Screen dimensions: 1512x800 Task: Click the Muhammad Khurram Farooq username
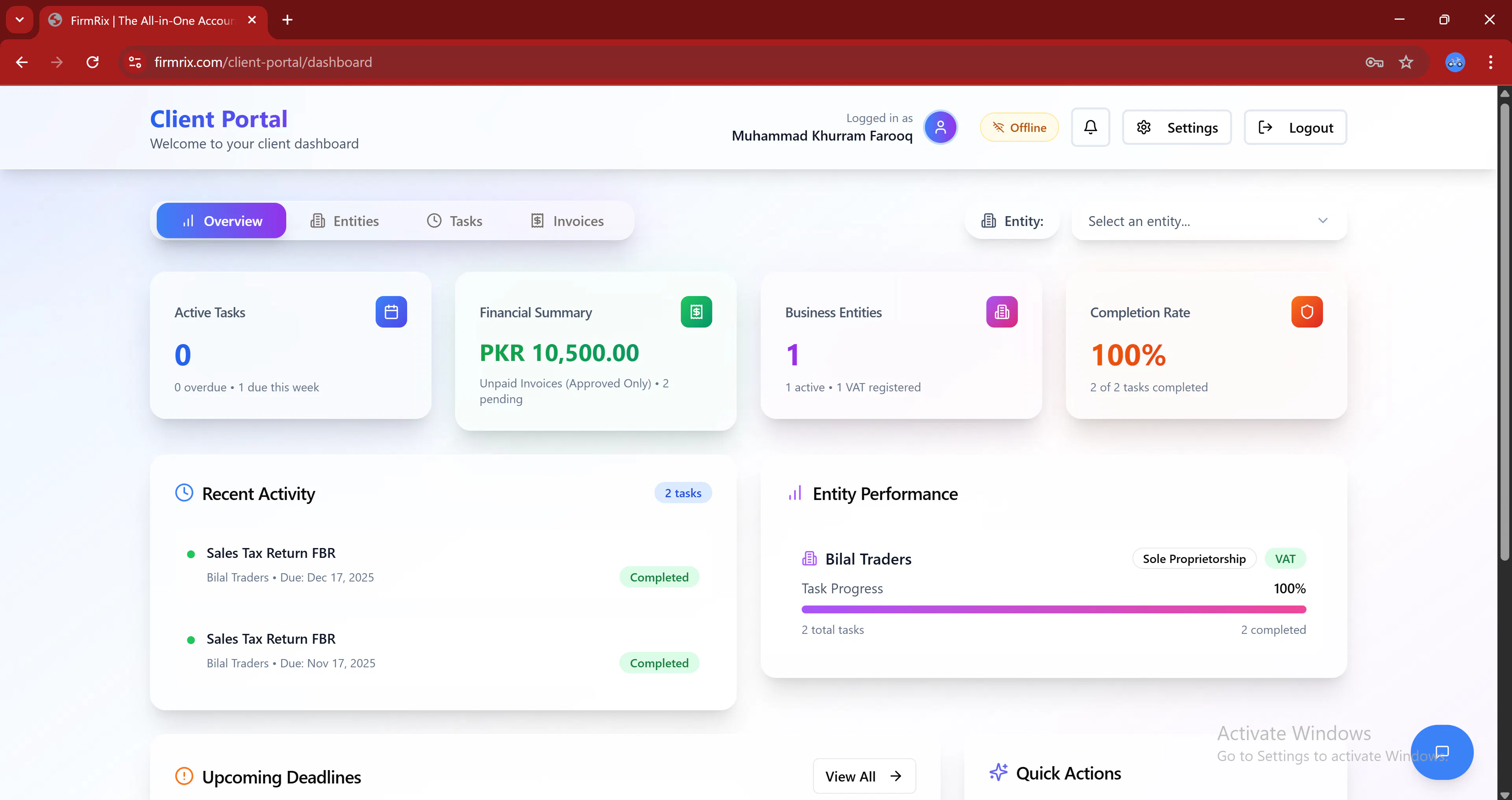[x=822, y=135]
